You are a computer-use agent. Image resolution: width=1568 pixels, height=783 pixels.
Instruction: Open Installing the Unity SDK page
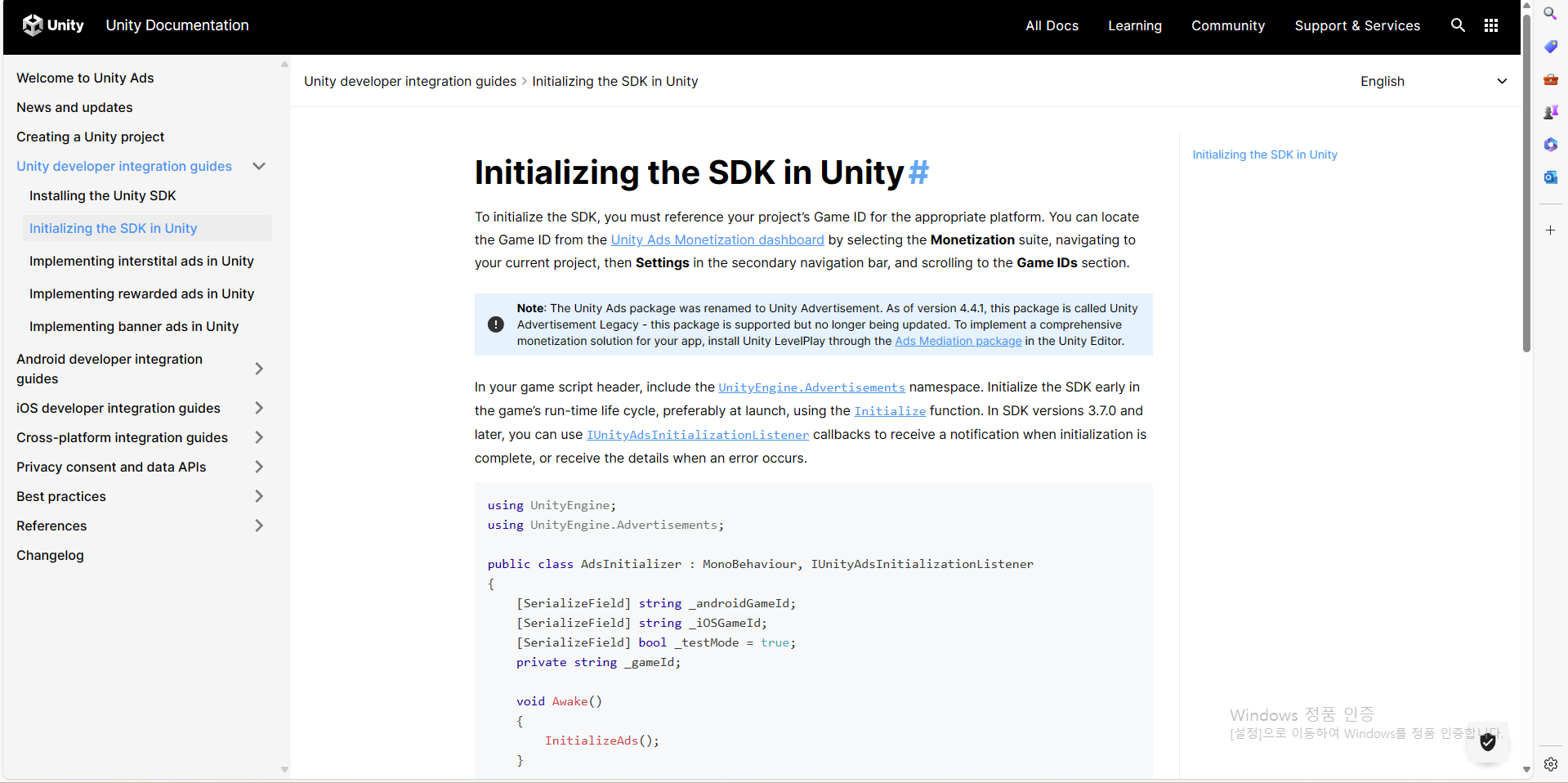click(103, 195)
